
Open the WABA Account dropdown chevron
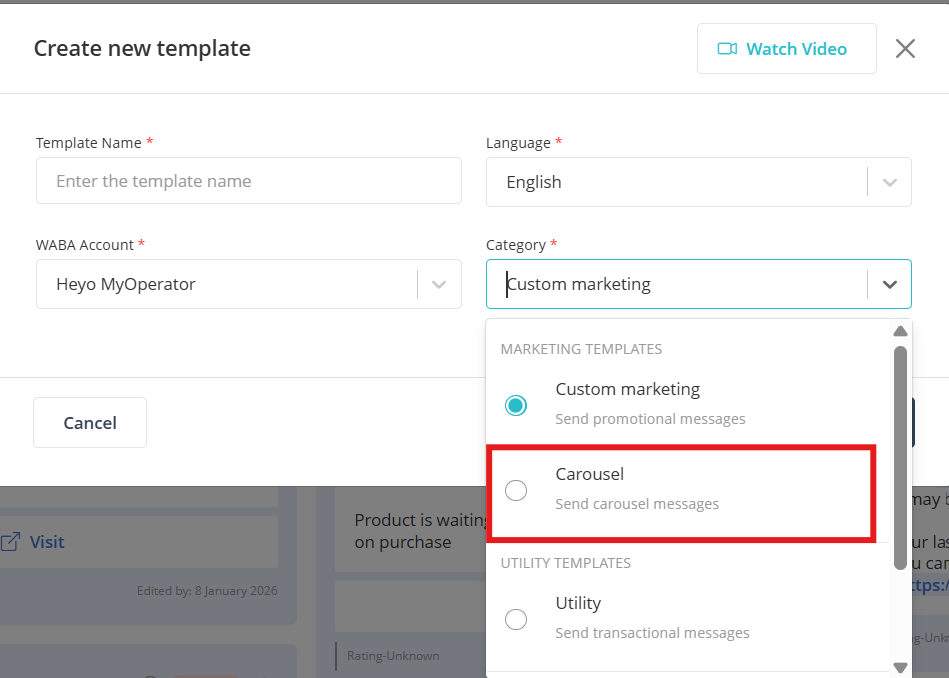pyautogui.click(x=439, y=284)
